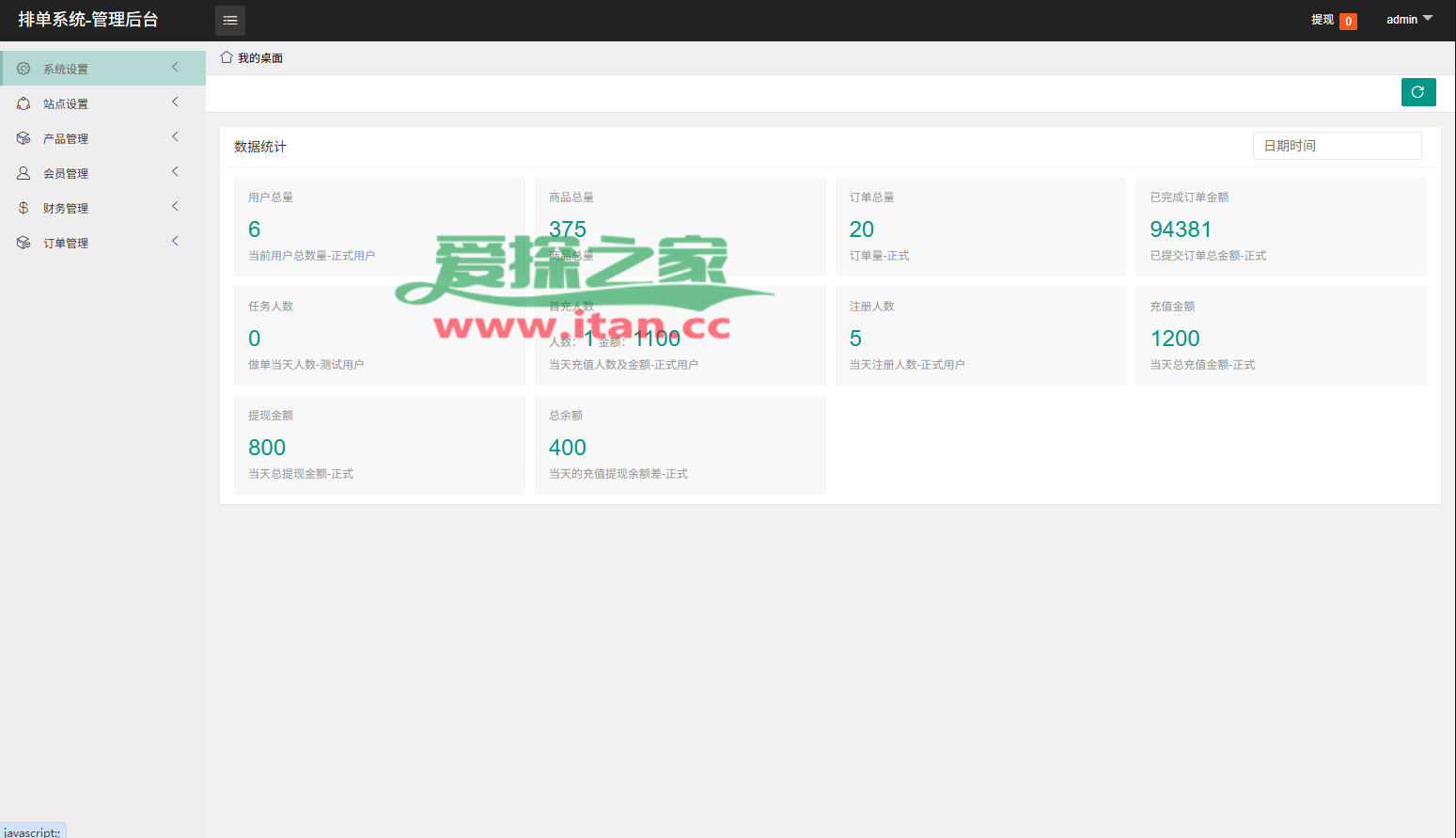Click the gear icon for 系统设置

pyautogui.click(x=23, y=69)
